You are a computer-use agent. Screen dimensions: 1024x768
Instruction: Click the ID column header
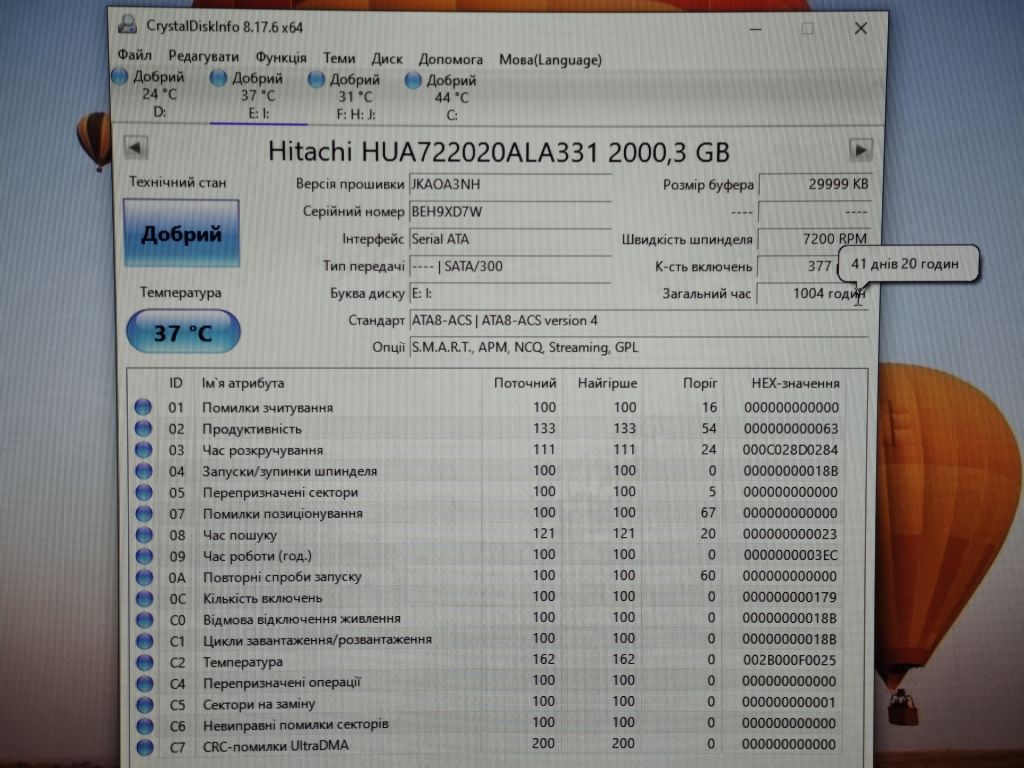pos(176,383)
